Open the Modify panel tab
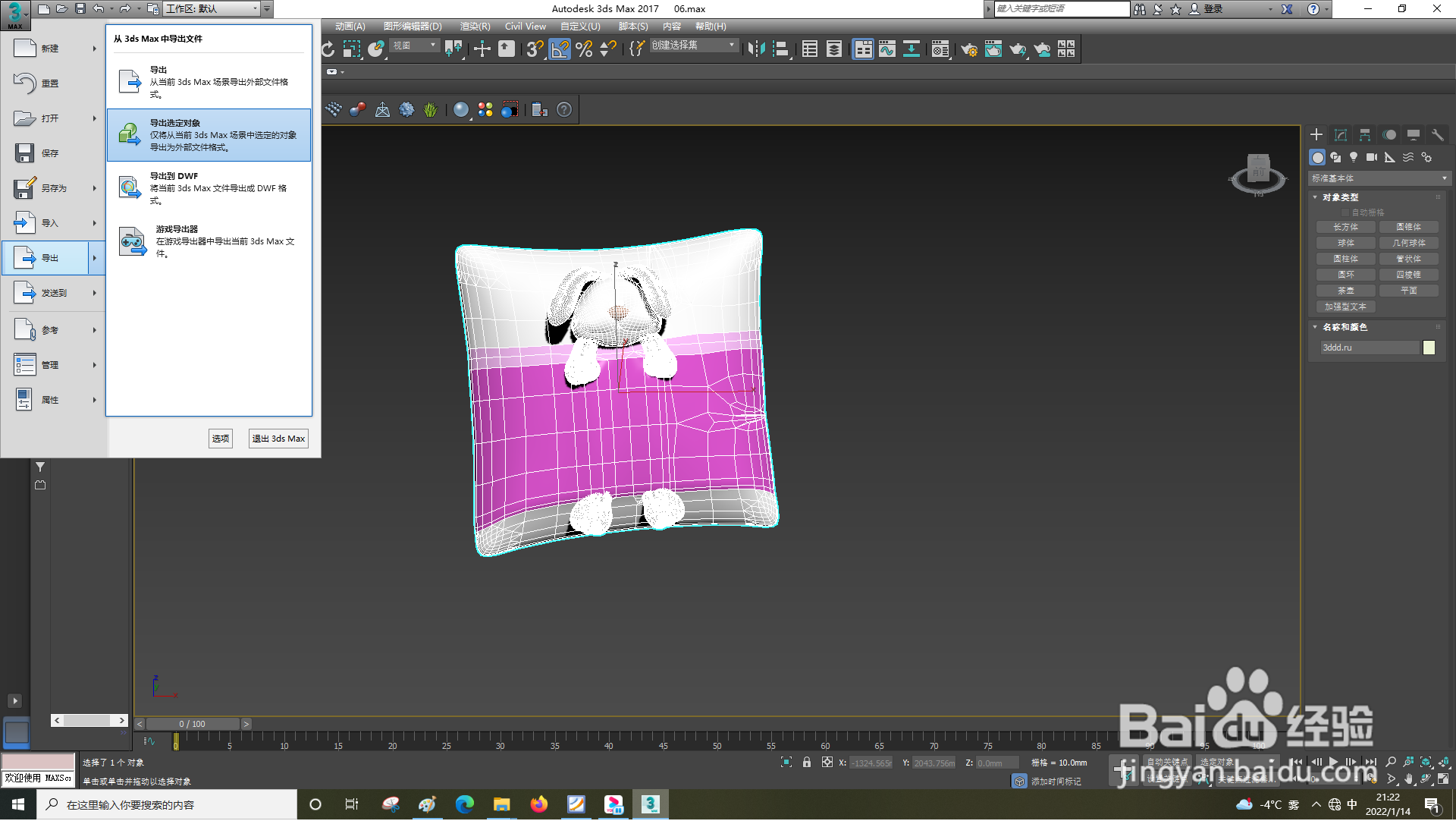The width and height of the screenshot is (1456, 821). tap(1341, 135)
